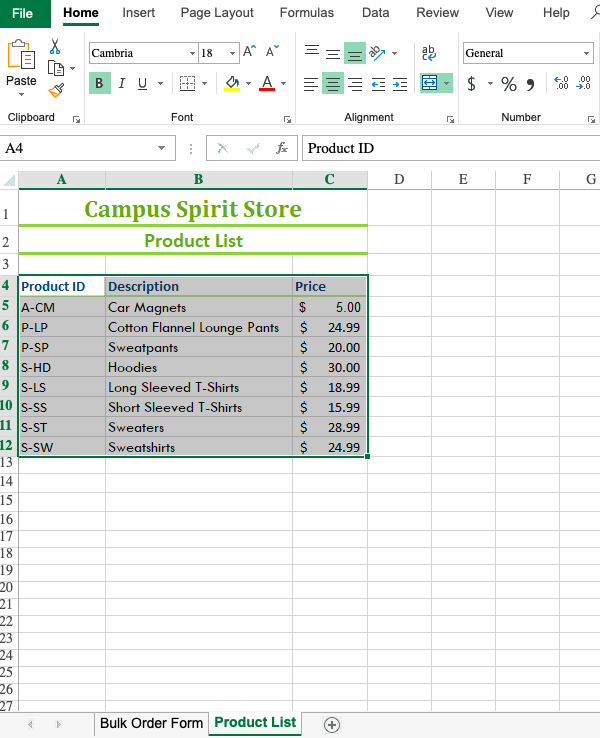Click Align Left icon
This screenshot has width=600, height=738.
[311, 84]
